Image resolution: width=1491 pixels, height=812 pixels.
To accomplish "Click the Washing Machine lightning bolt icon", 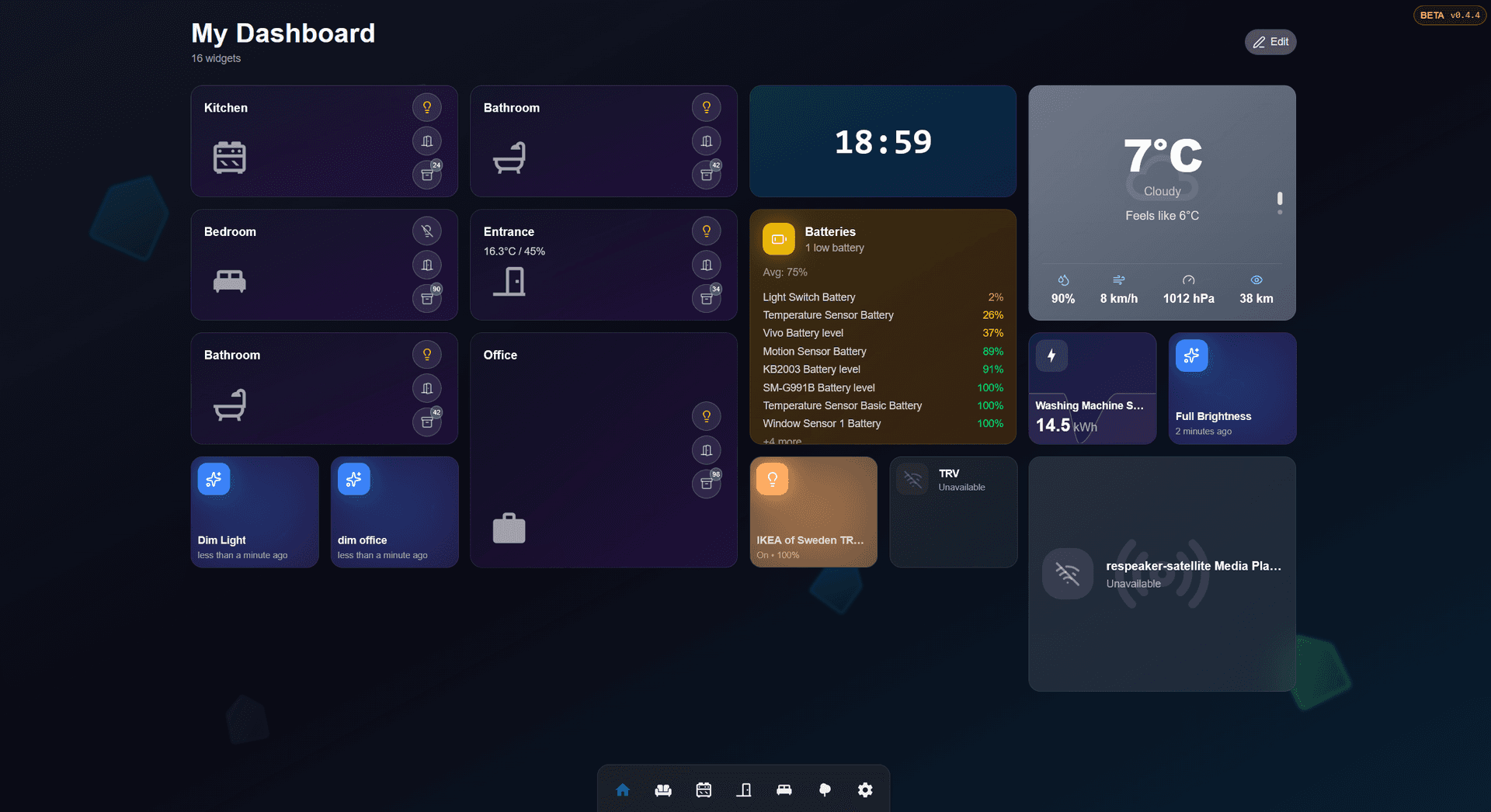I will tap(1051, 356).
